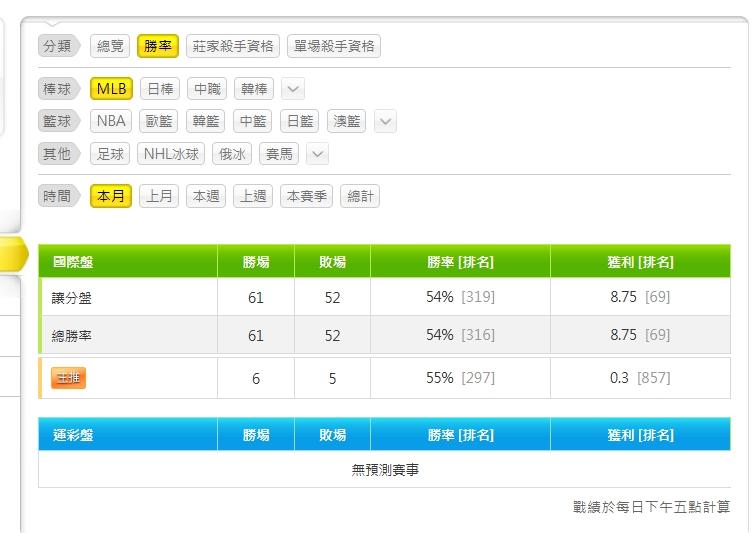Click the 獲利 [排名] column header
Viewport: 754px width, 533px height.
click(640, 262)
